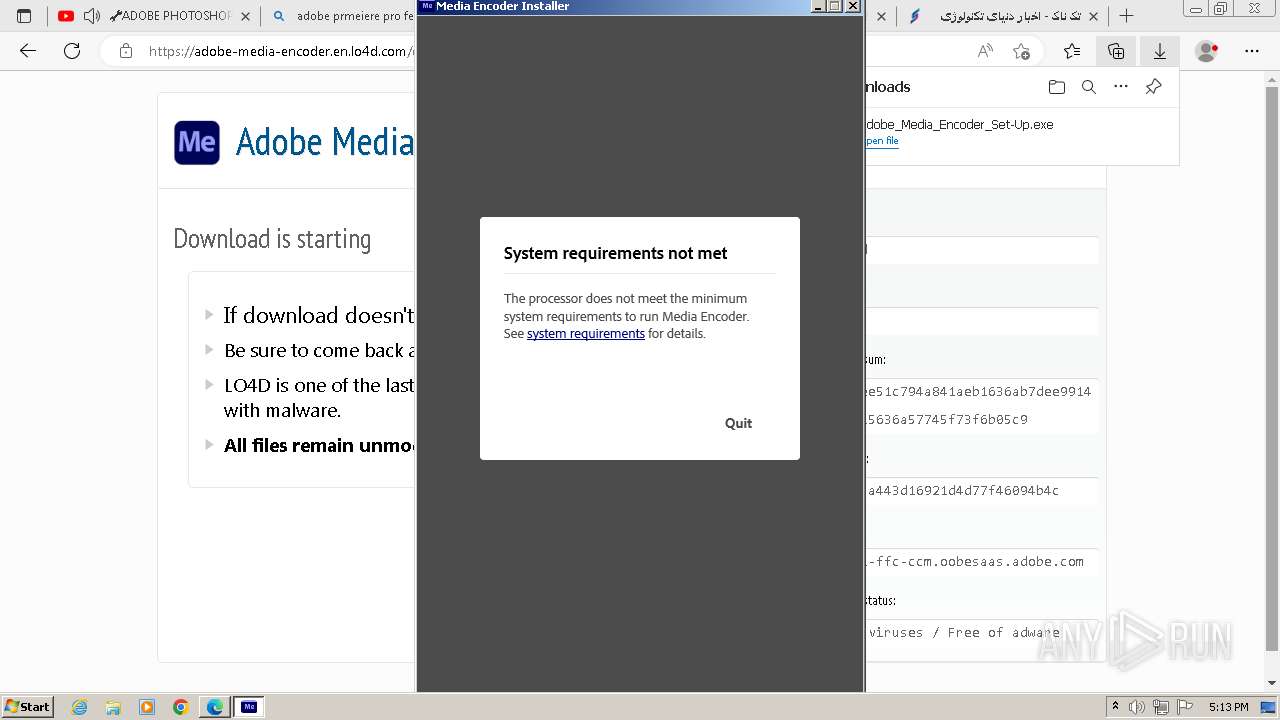
Task: Close the ADOBE PHOTOSHOP tab
Action: pos(245,16)
